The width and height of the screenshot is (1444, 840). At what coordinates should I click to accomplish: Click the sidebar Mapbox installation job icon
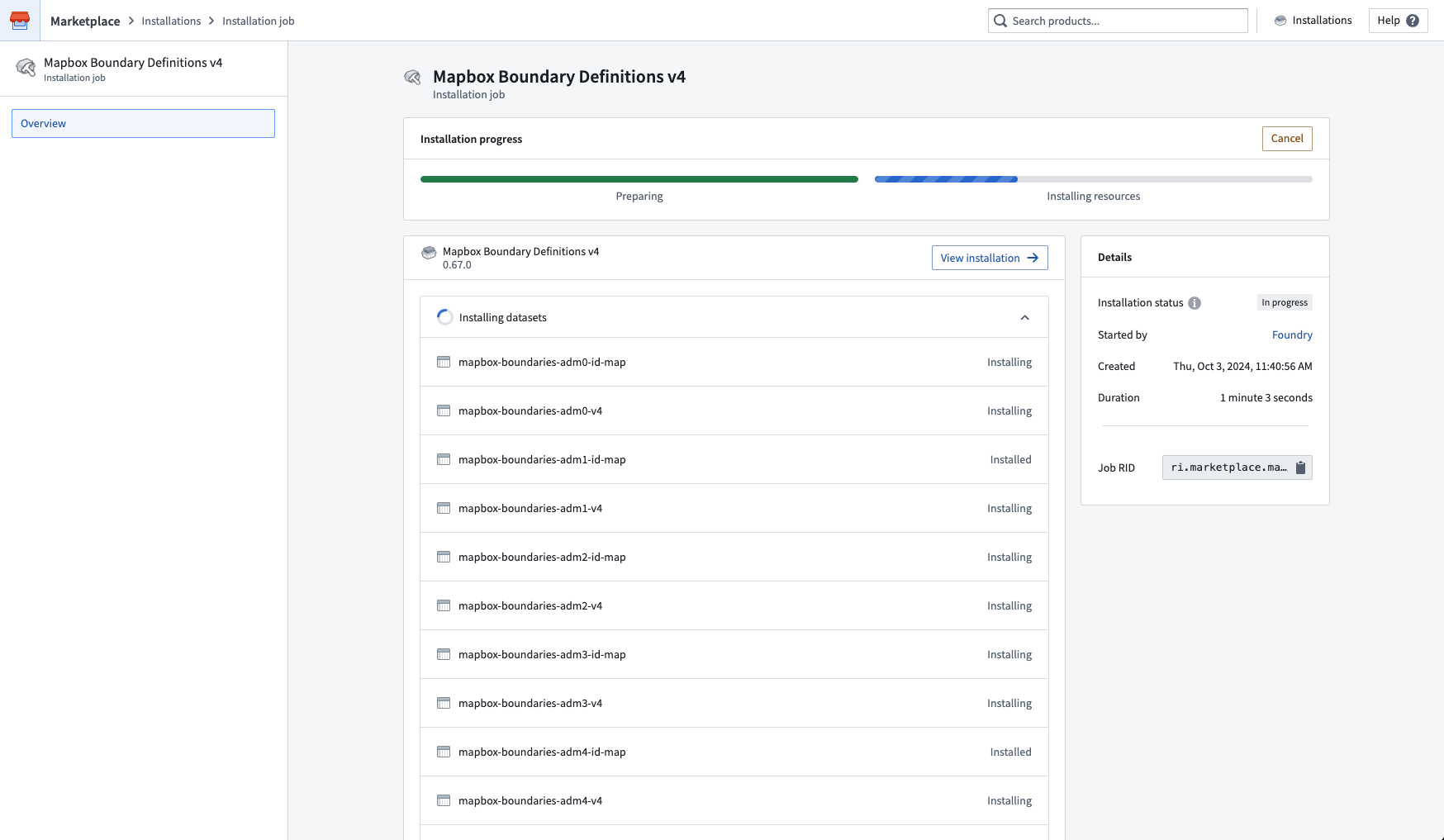[x=26, y=68]
